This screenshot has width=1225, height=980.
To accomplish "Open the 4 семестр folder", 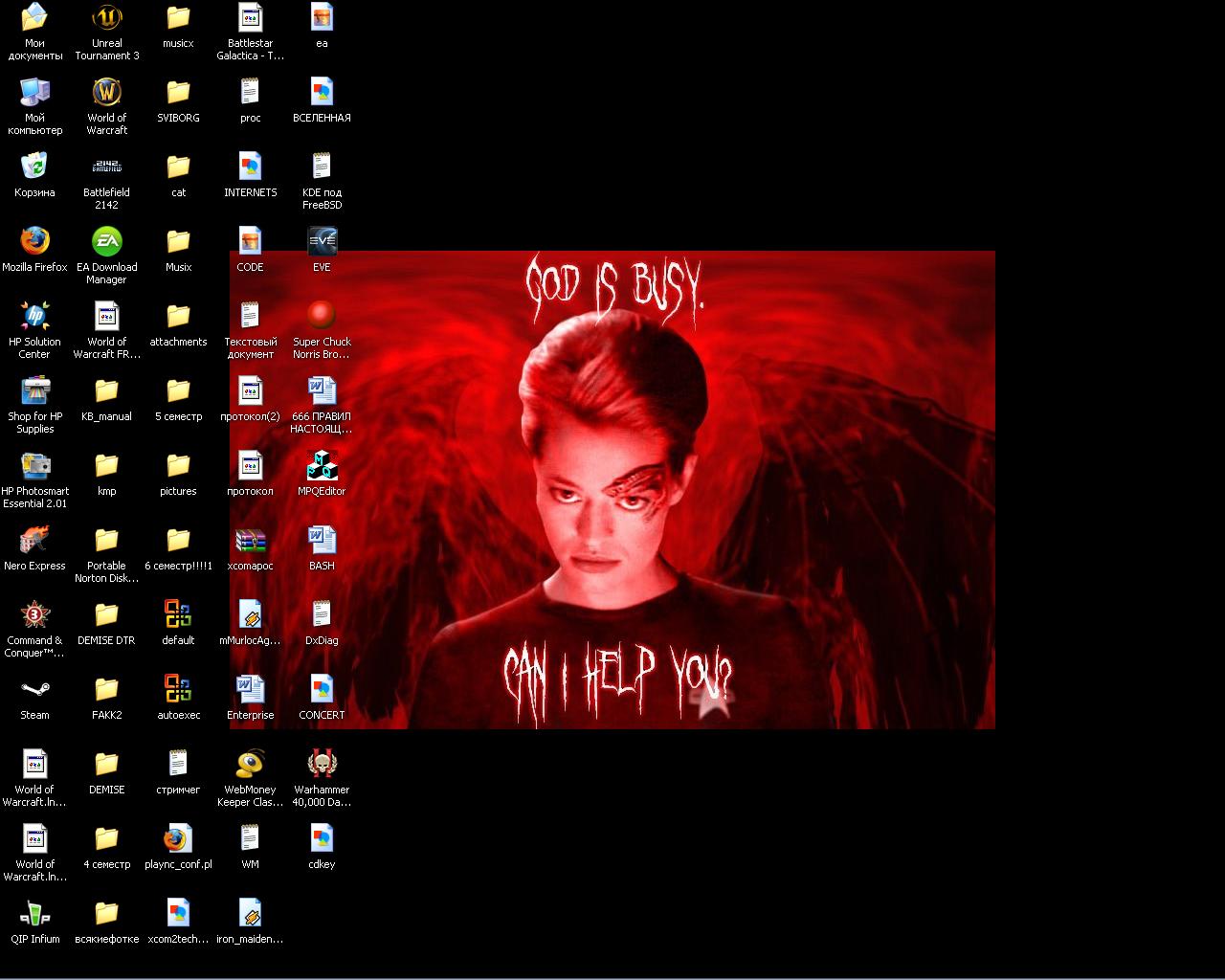I will (x=106, y=838).
